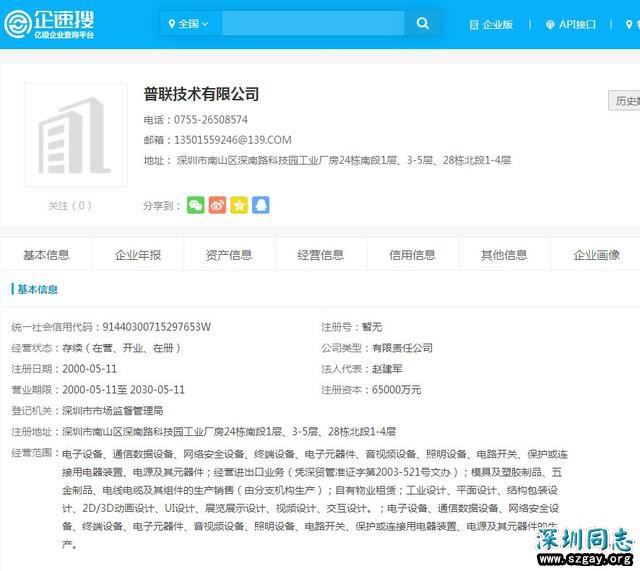Click the 企业版 building icon
Viewport: 640px width, 571px height.
474,25
